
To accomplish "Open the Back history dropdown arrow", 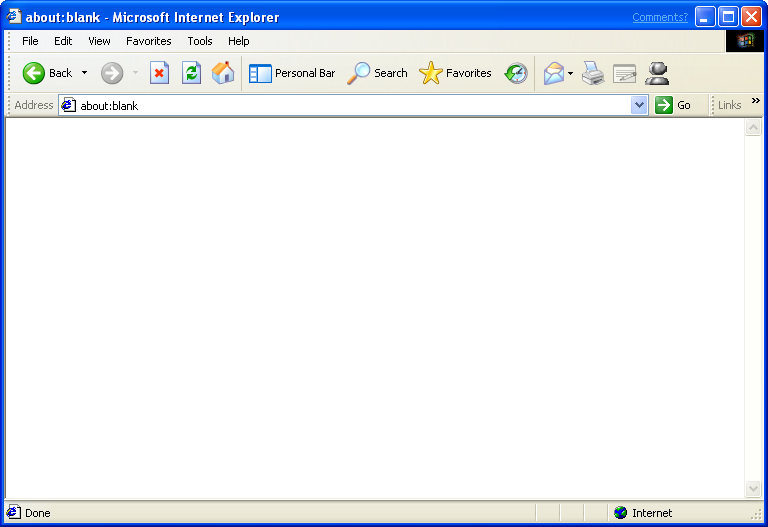I will click(84, 73).
